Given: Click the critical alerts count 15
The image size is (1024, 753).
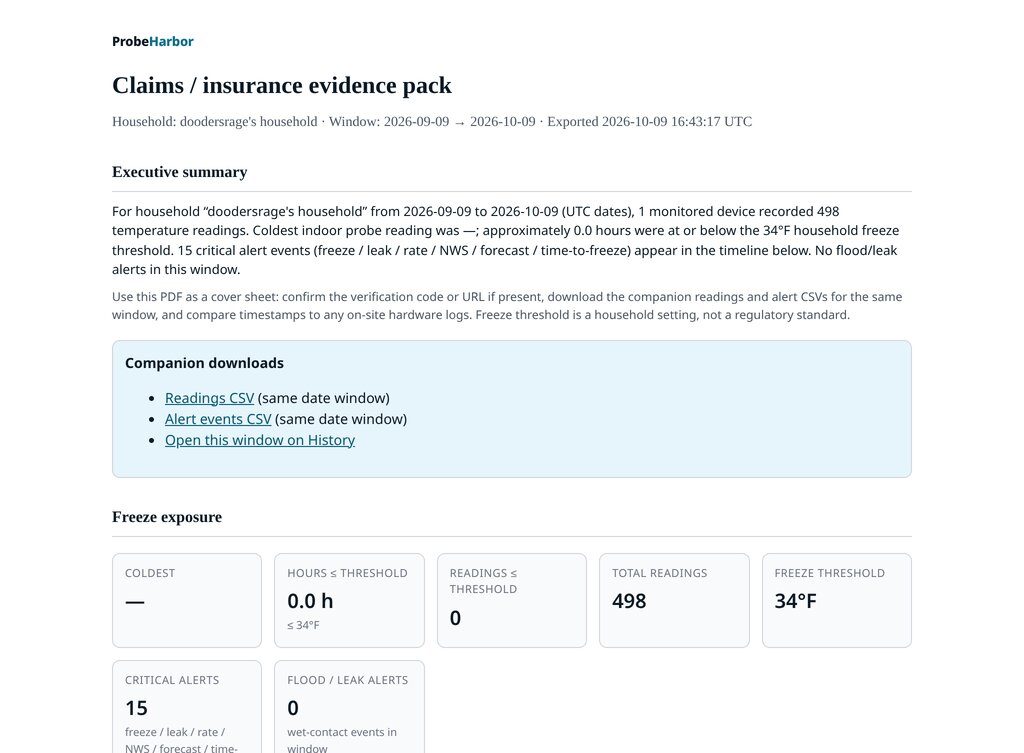Looking at the screenshot, I should [136, 708].
